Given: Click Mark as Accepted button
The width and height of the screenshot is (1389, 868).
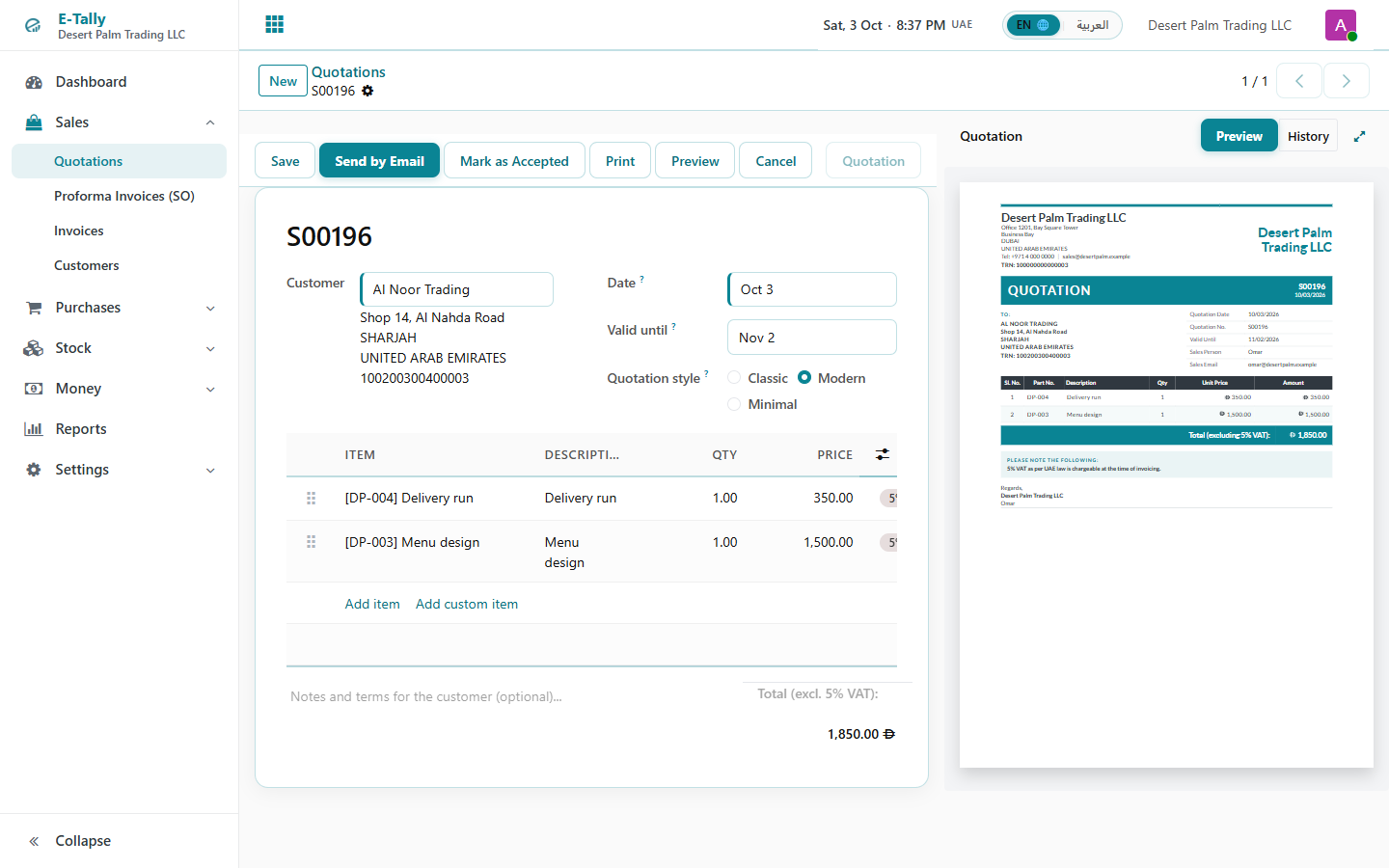Looking at the screenshot, I should 514,161.
